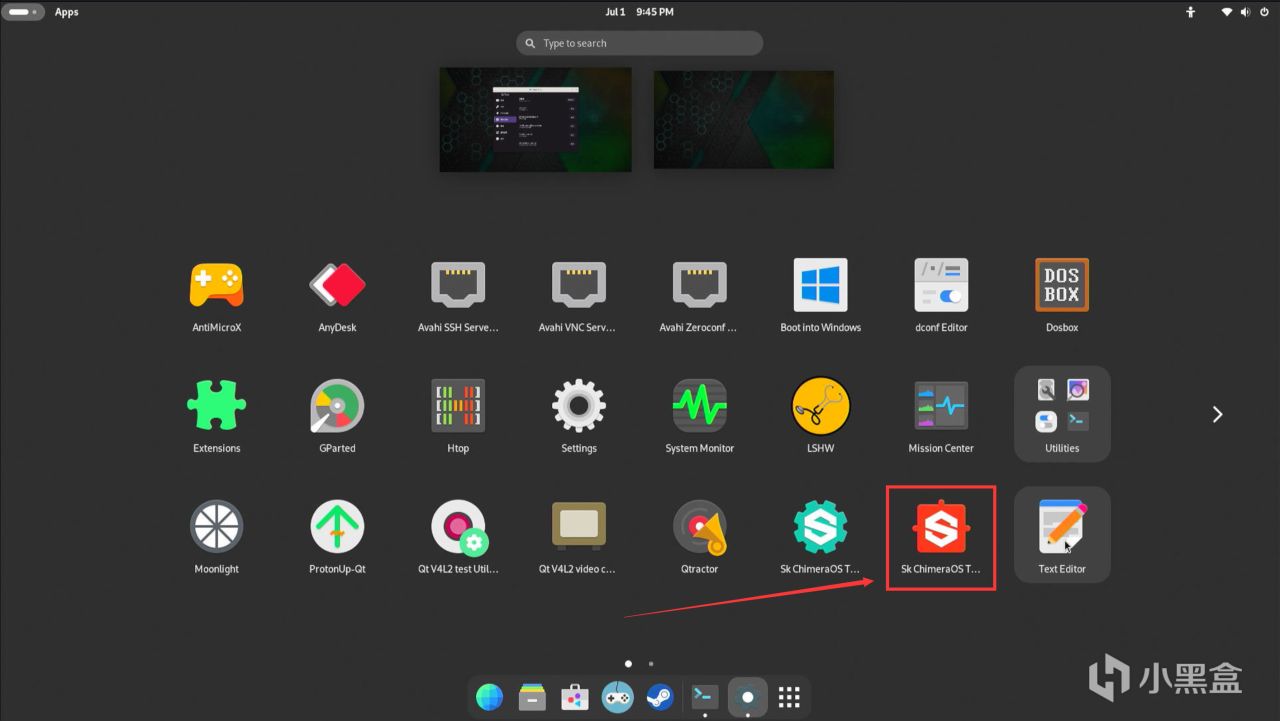
Task: Toggle the Show Apps grid button
Action: click(x=789, y=697)
